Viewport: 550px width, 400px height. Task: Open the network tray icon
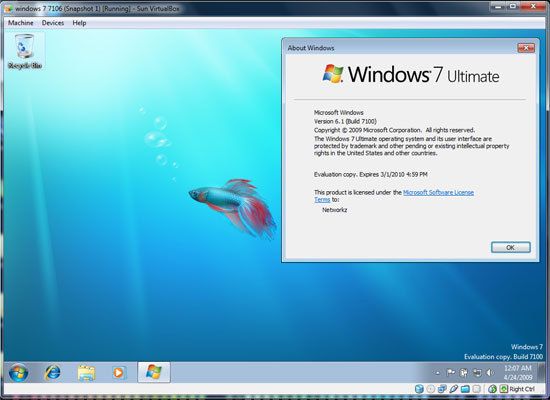point(477,373)
